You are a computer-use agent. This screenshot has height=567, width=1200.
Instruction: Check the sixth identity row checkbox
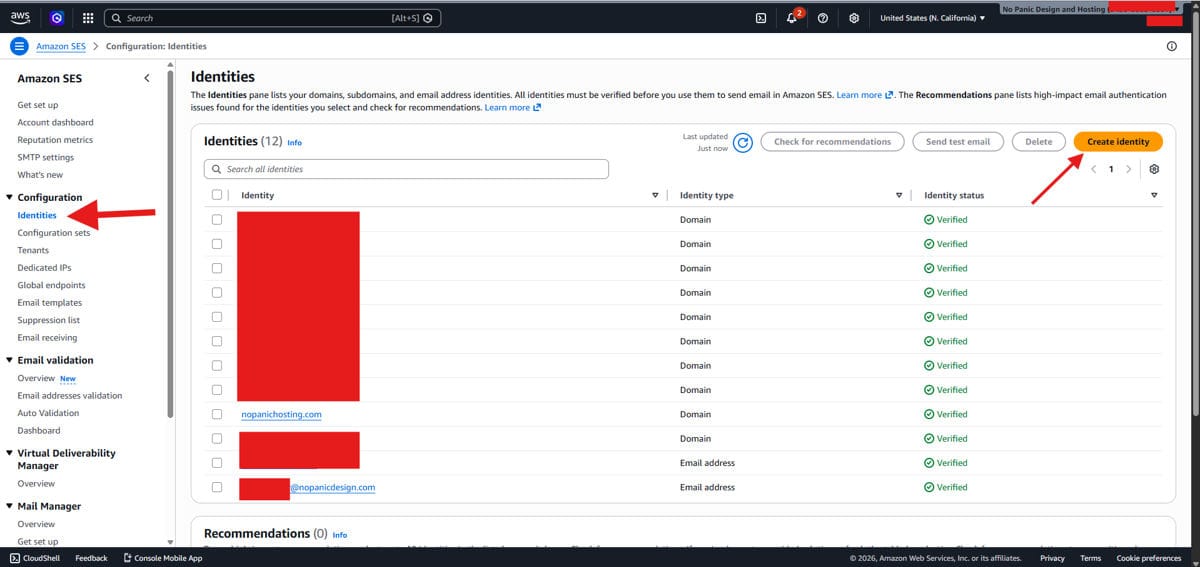tap(217, 341)
